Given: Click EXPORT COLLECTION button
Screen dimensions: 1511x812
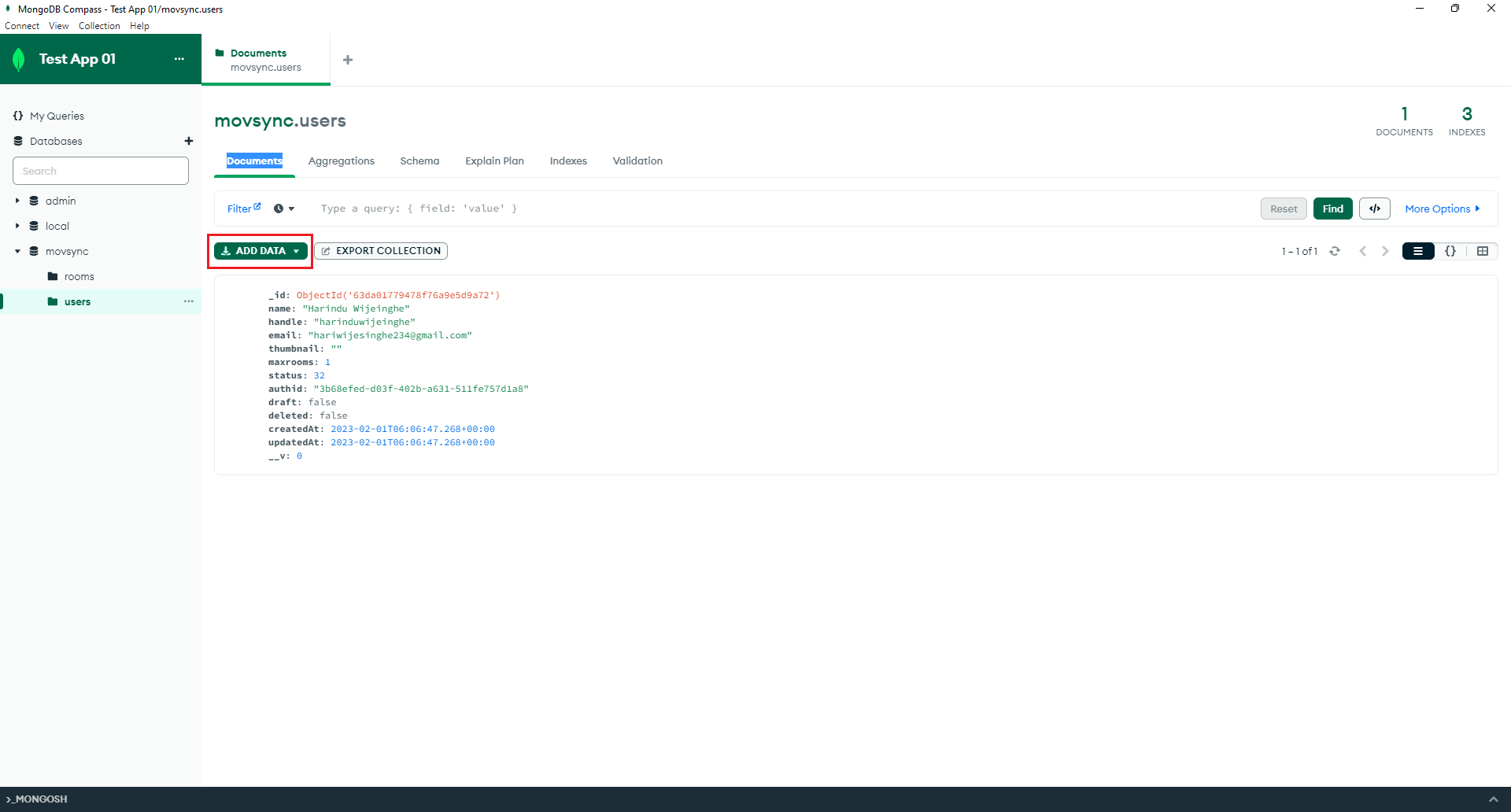Looking at the screenshot, I should [x=381, y=251].
